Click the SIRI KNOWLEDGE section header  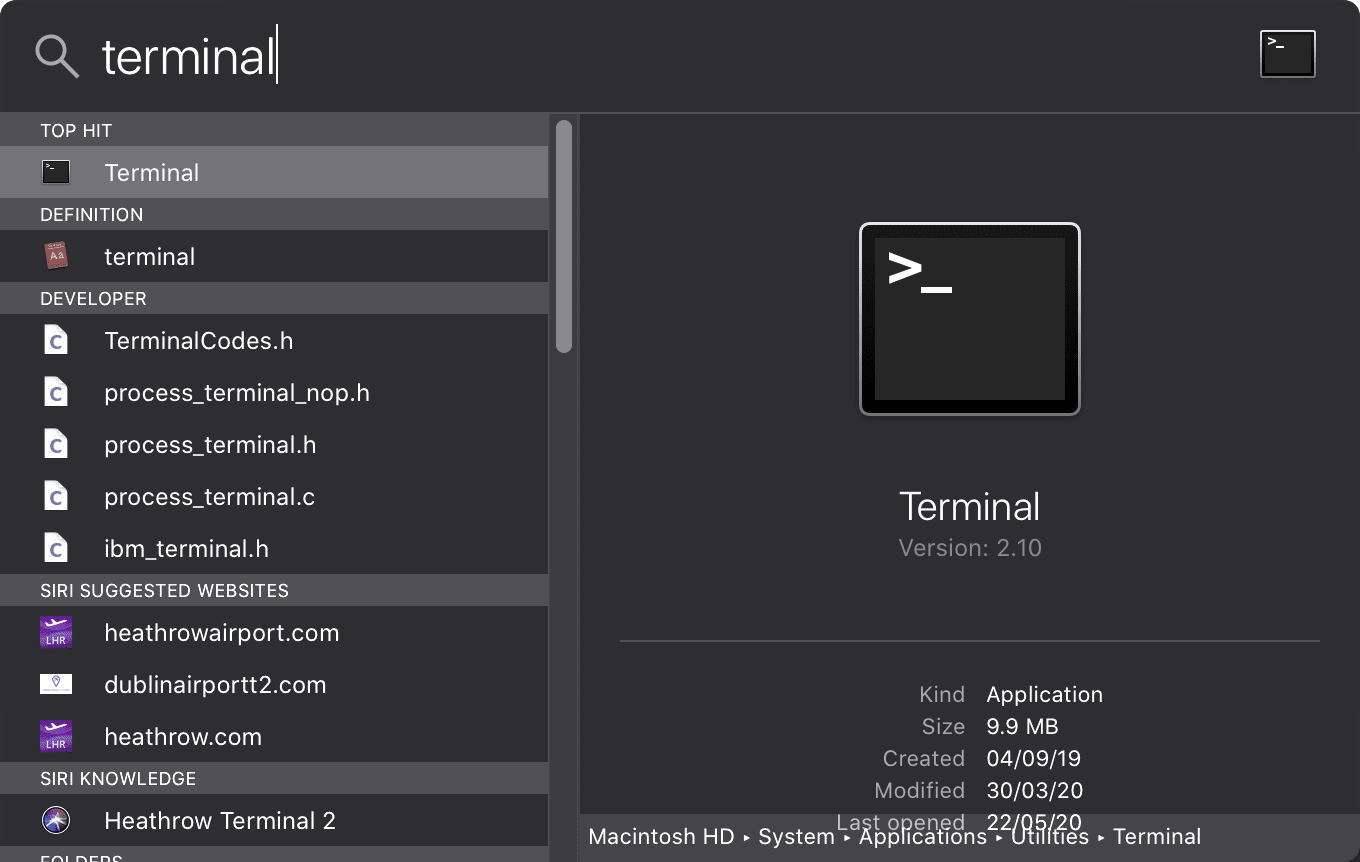(x=274, y=778)
